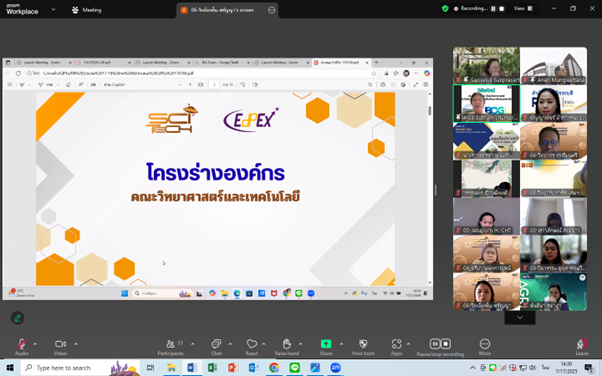
Task: Switch to the Meeting tab
Action: point(87,10)
